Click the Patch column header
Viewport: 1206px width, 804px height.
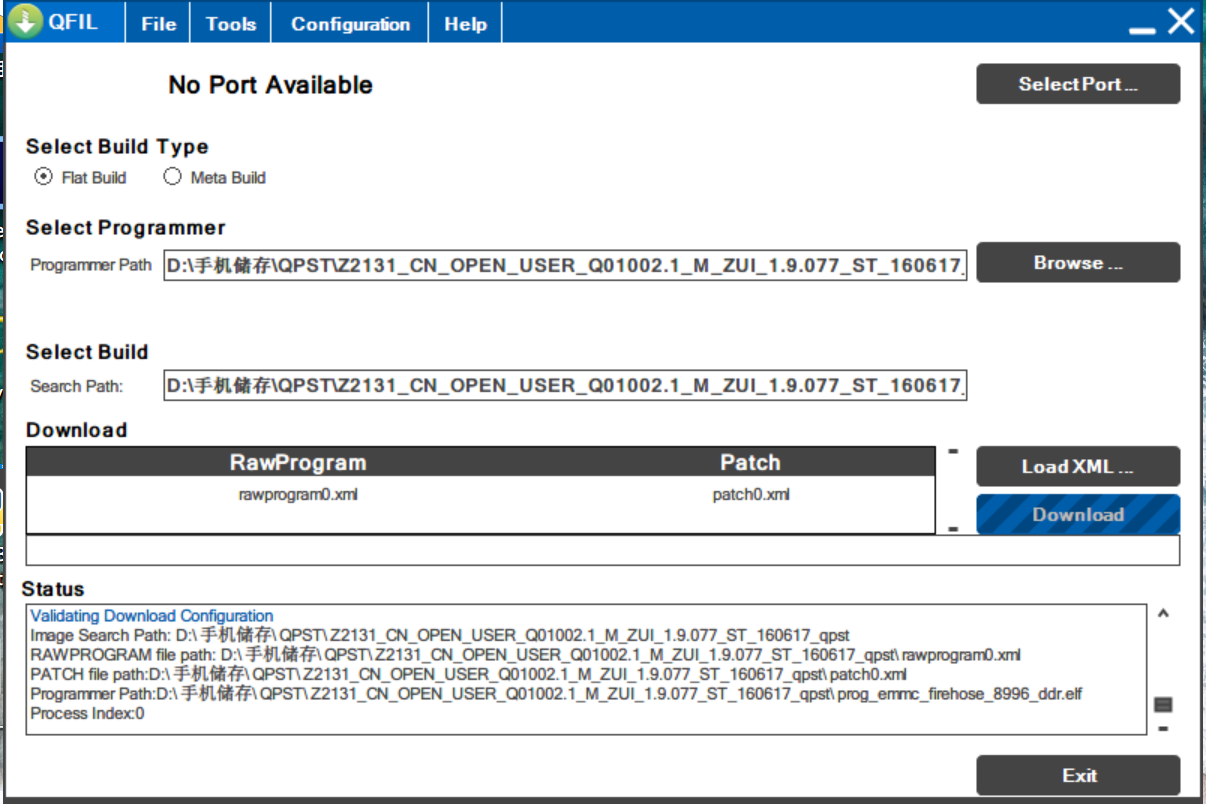tap(750, 462)
